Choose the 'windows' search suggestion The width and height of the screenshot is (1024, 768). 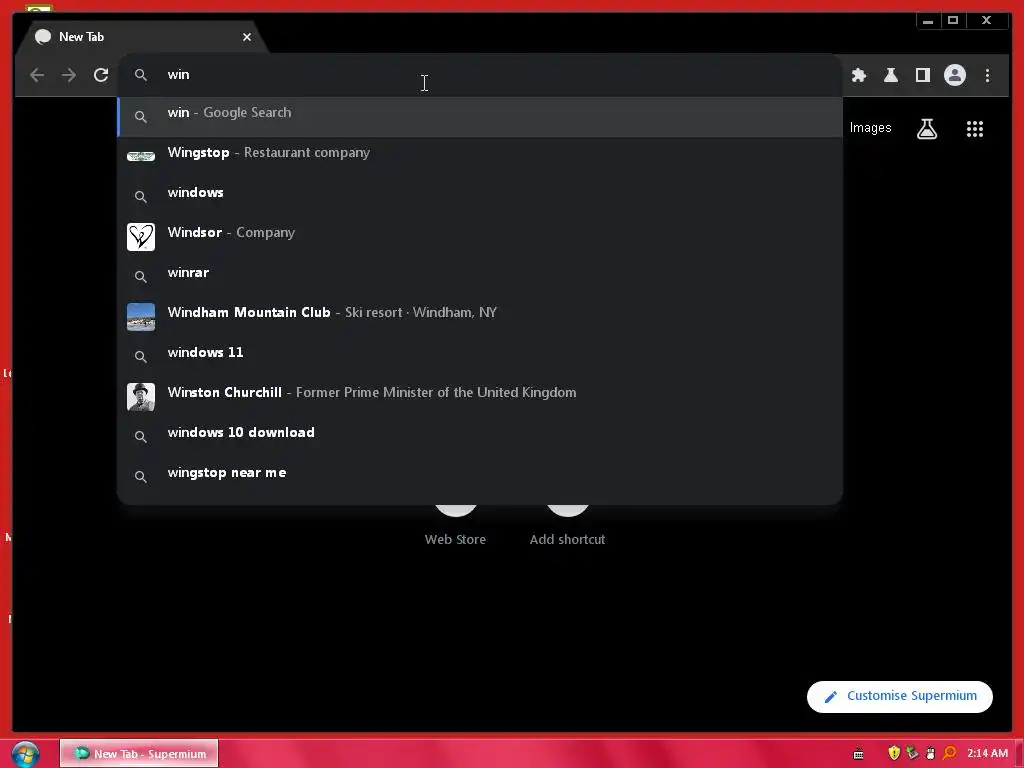(480, 196)
